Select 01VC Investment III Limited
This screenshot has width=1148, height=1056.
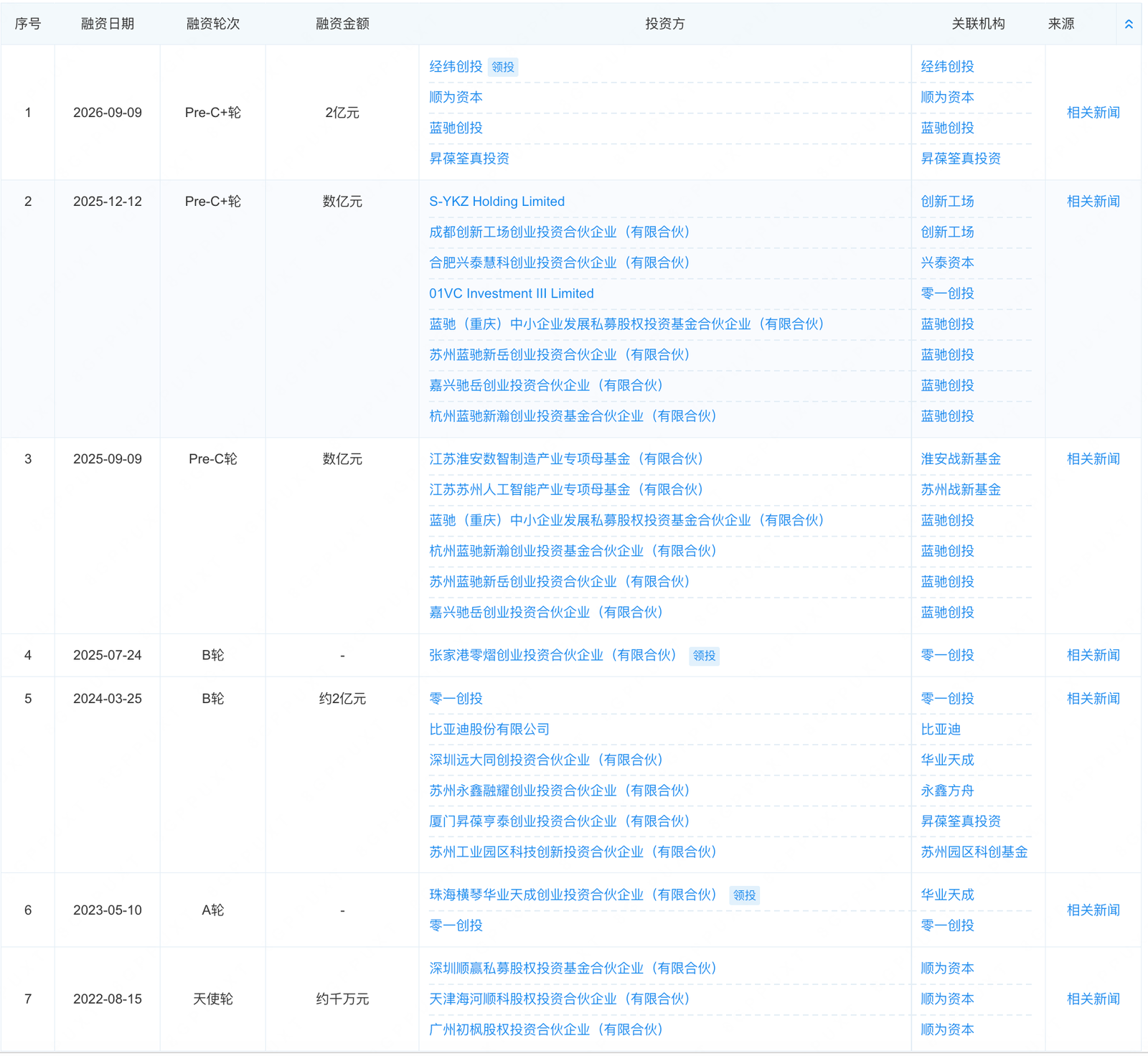[512, 293]
